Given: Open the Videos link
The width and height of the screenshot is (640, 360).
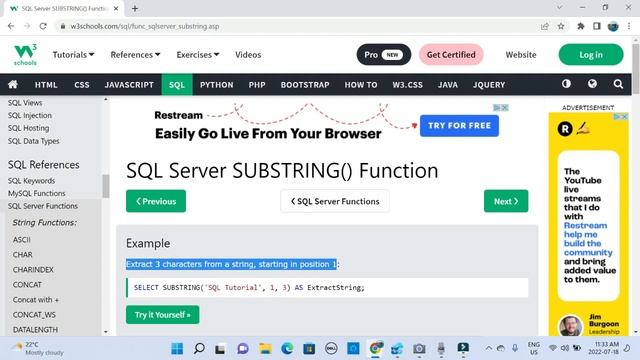Looking at the screenshot, I should [x=248, y=55].
